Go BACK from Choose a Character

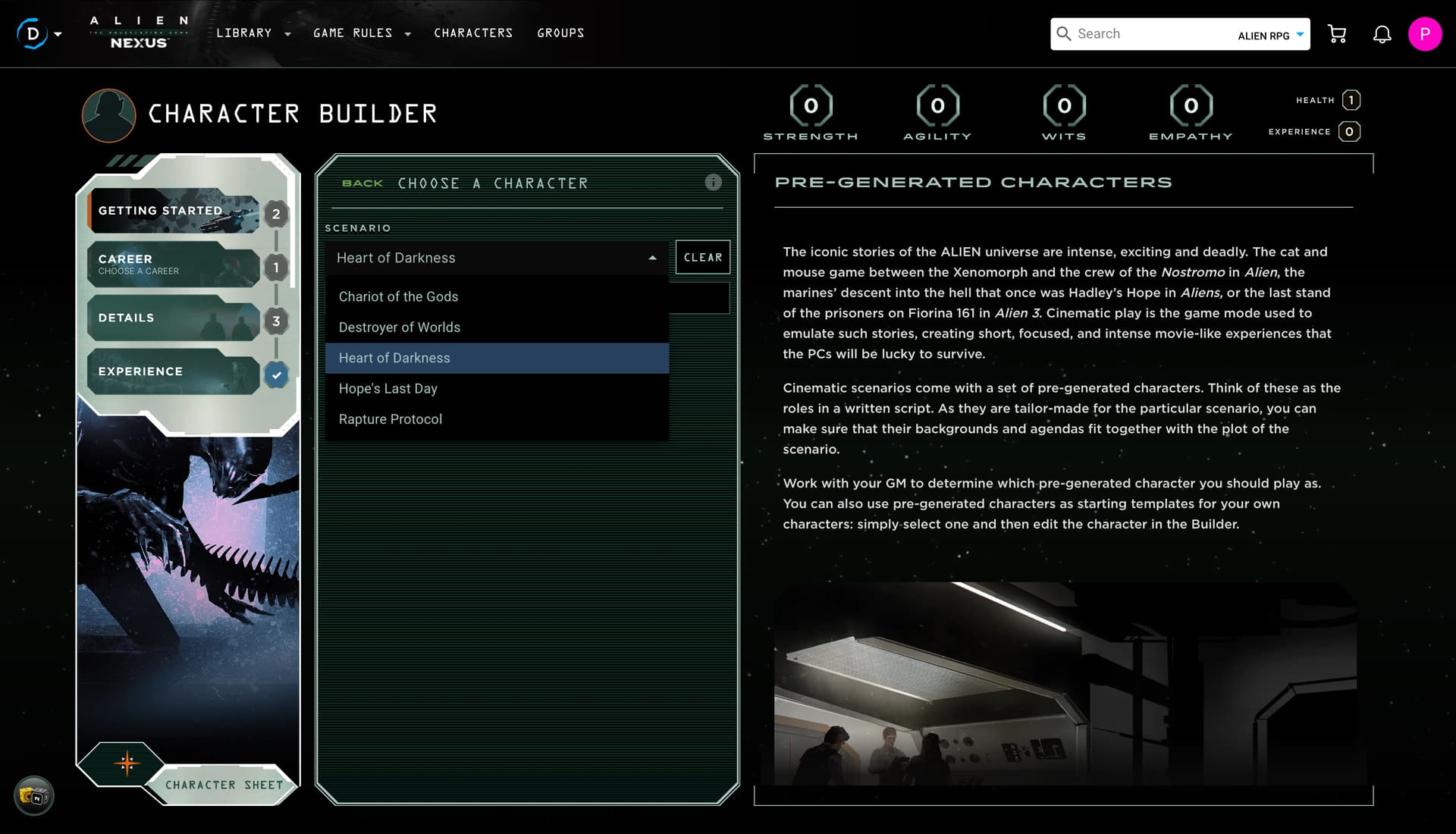(362, 183)
